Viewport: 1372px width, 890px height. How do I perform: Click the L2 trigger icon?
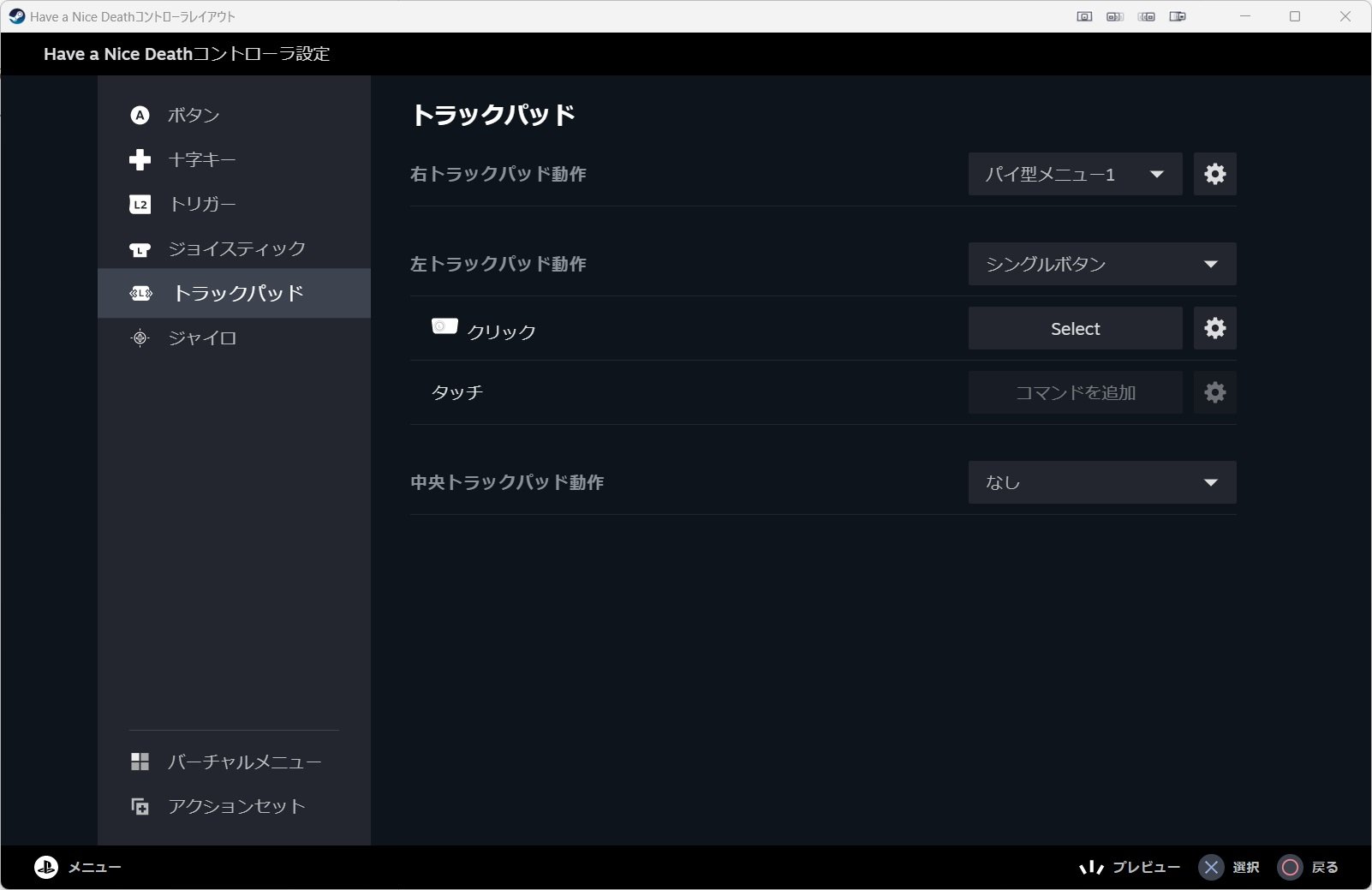(x=140, y=204)
